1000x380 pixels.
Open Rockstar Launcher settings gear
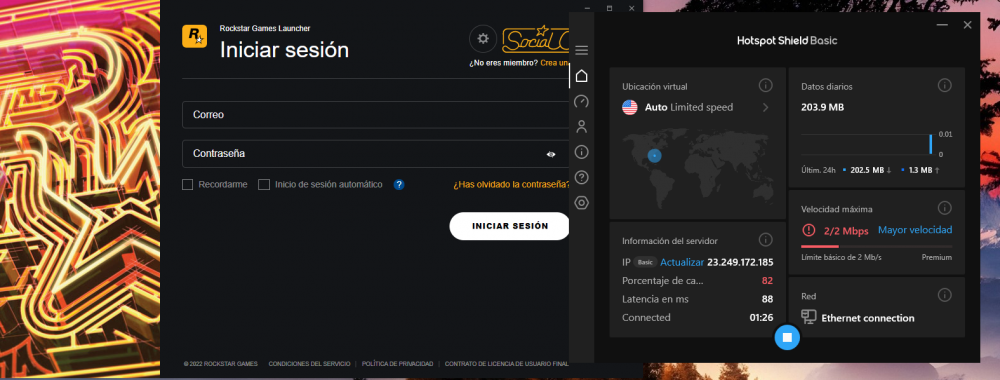[x=483, y=39]
